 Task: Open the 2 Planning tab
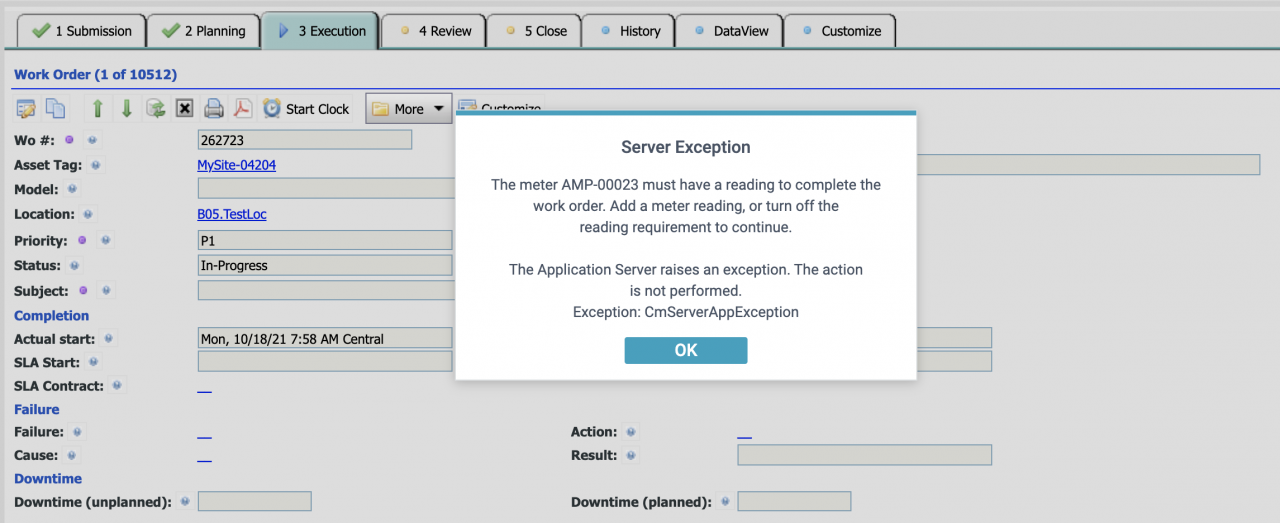(x=203, y=31)
